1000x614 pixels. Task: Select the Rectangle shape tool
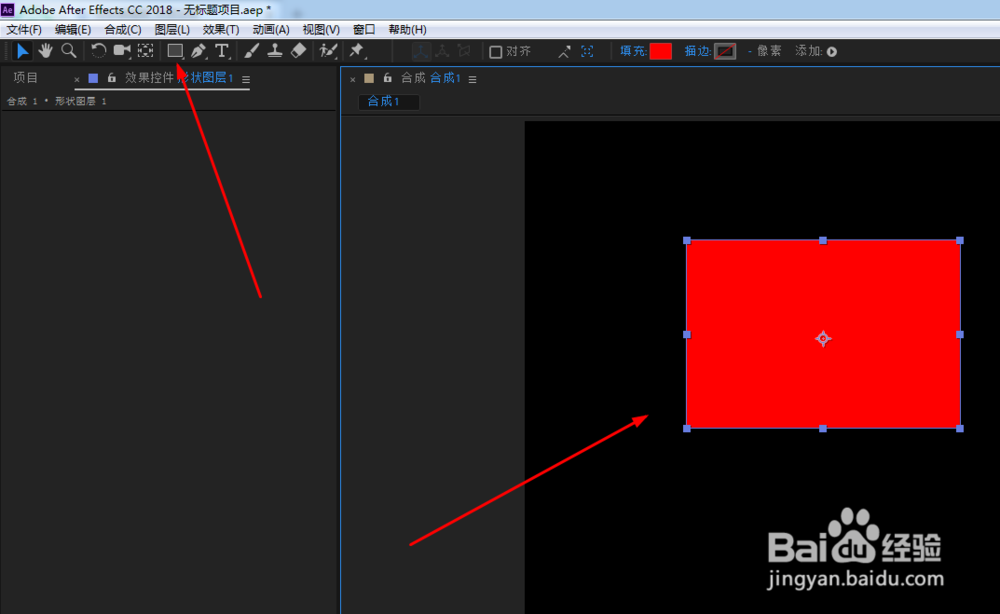(x=175, y=51)
